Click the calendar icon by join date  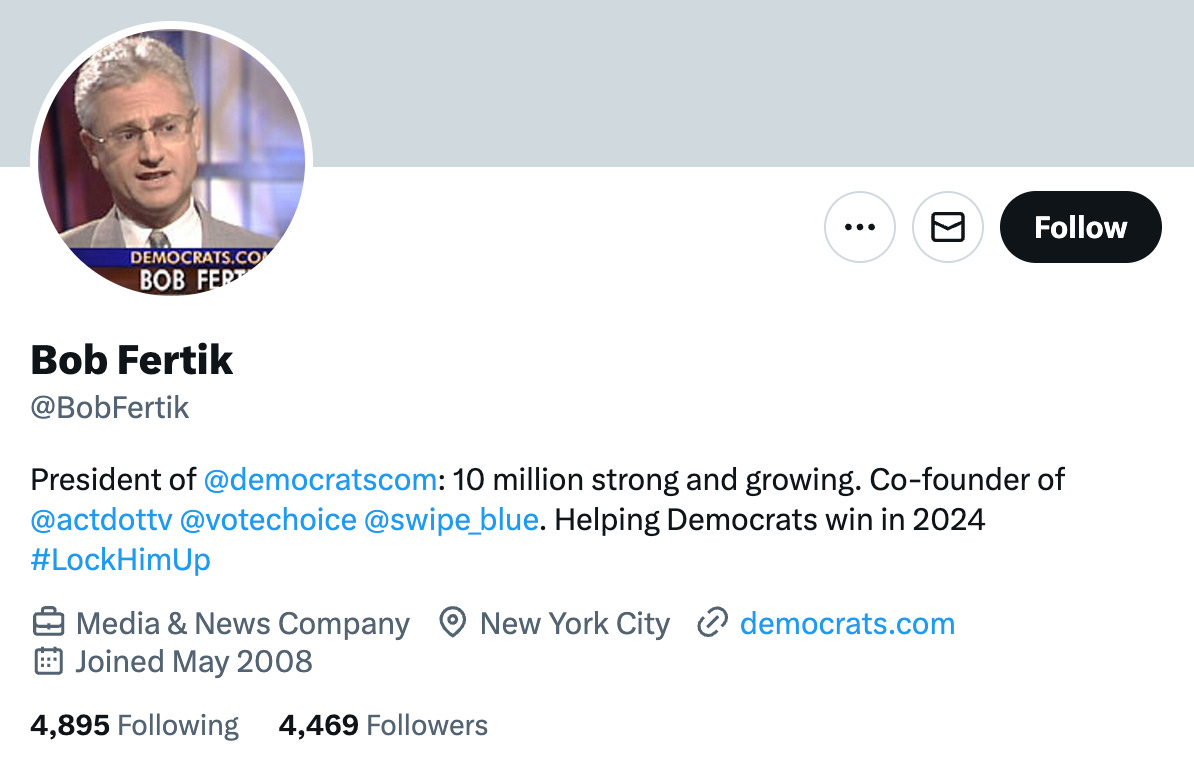[x=48, y=661]
